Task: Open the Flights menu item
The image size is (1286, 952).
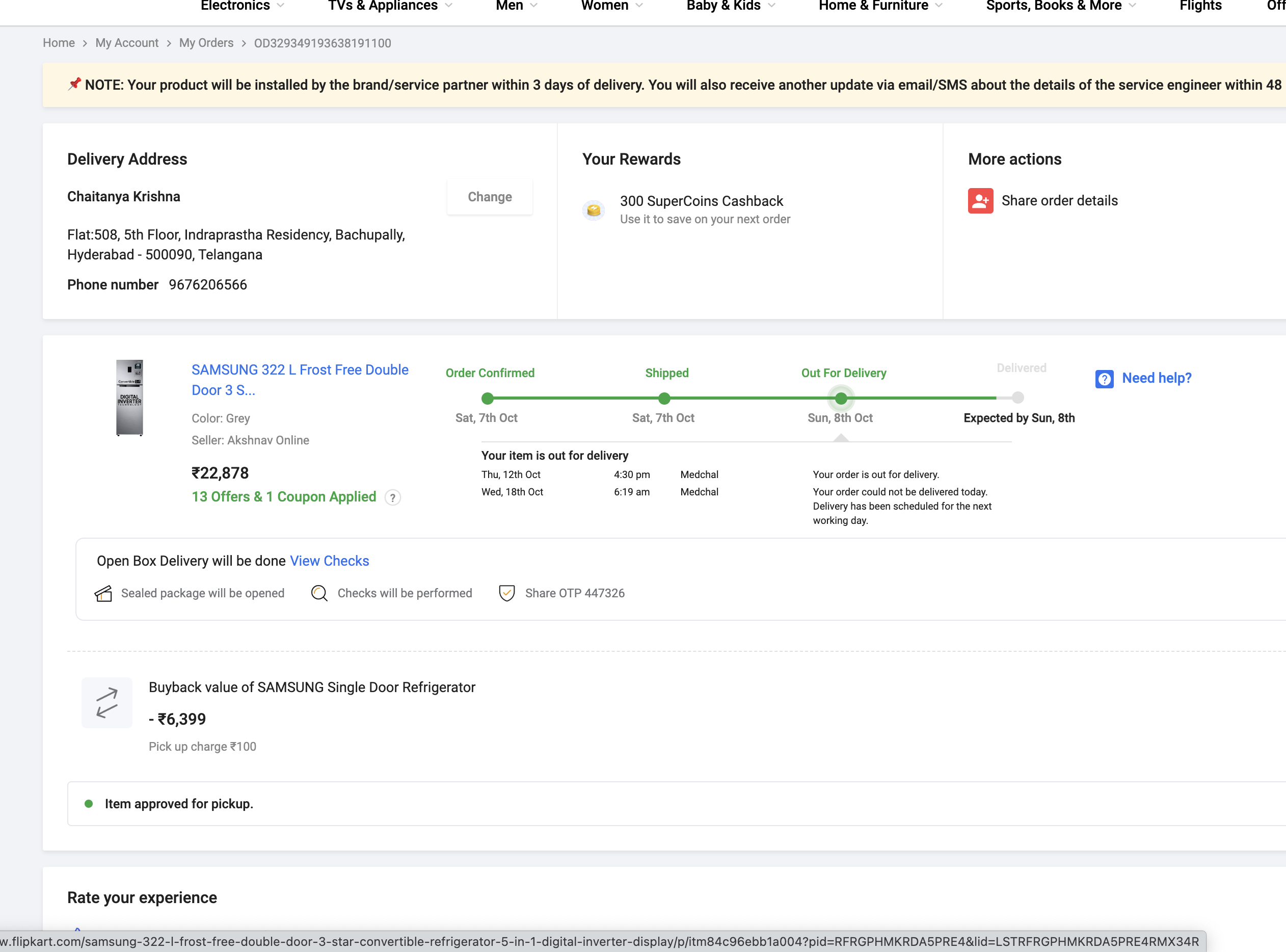Action: (x=1200, y=6)
